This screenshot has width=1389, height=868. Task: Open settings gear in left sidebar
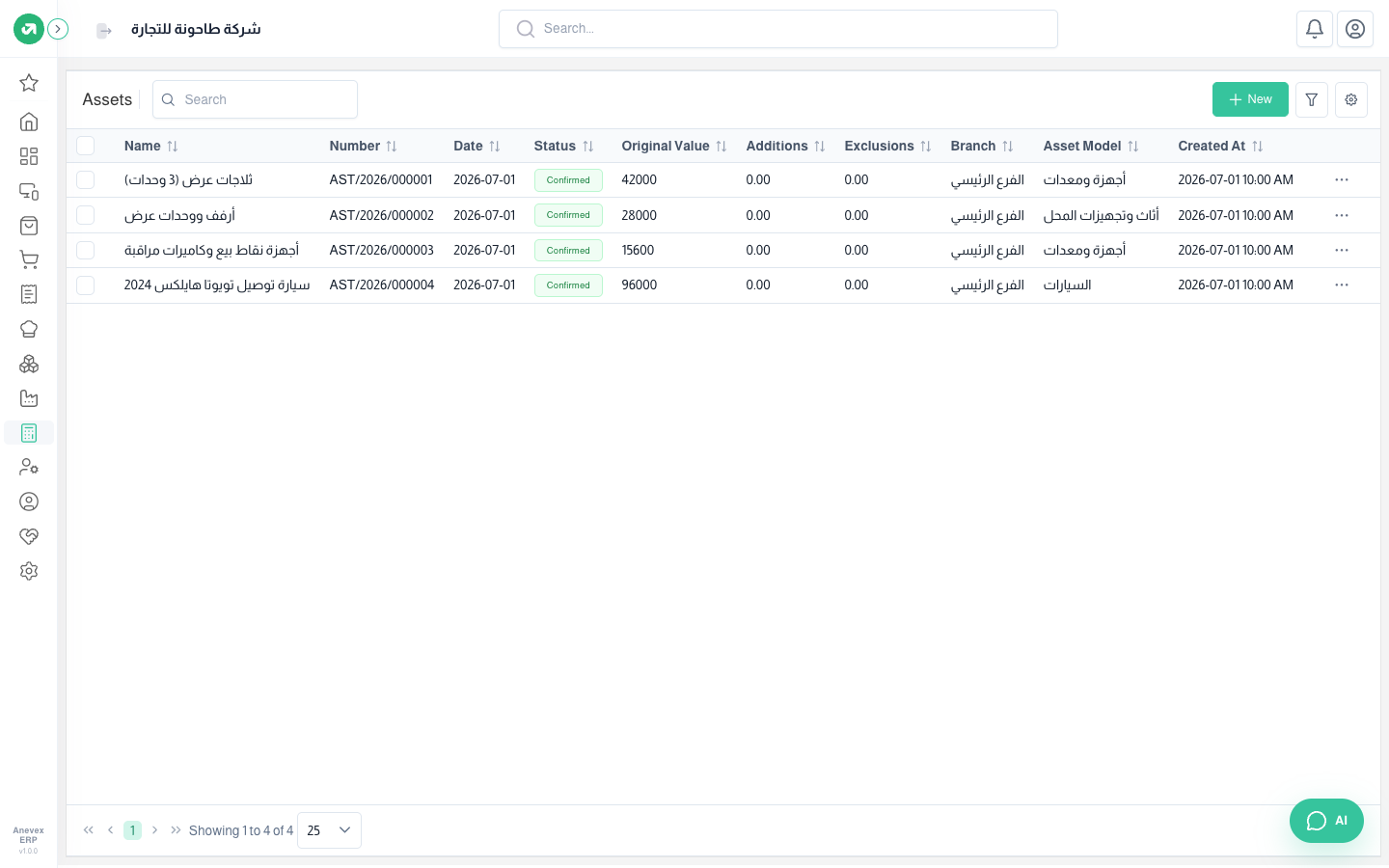point(29,571)
